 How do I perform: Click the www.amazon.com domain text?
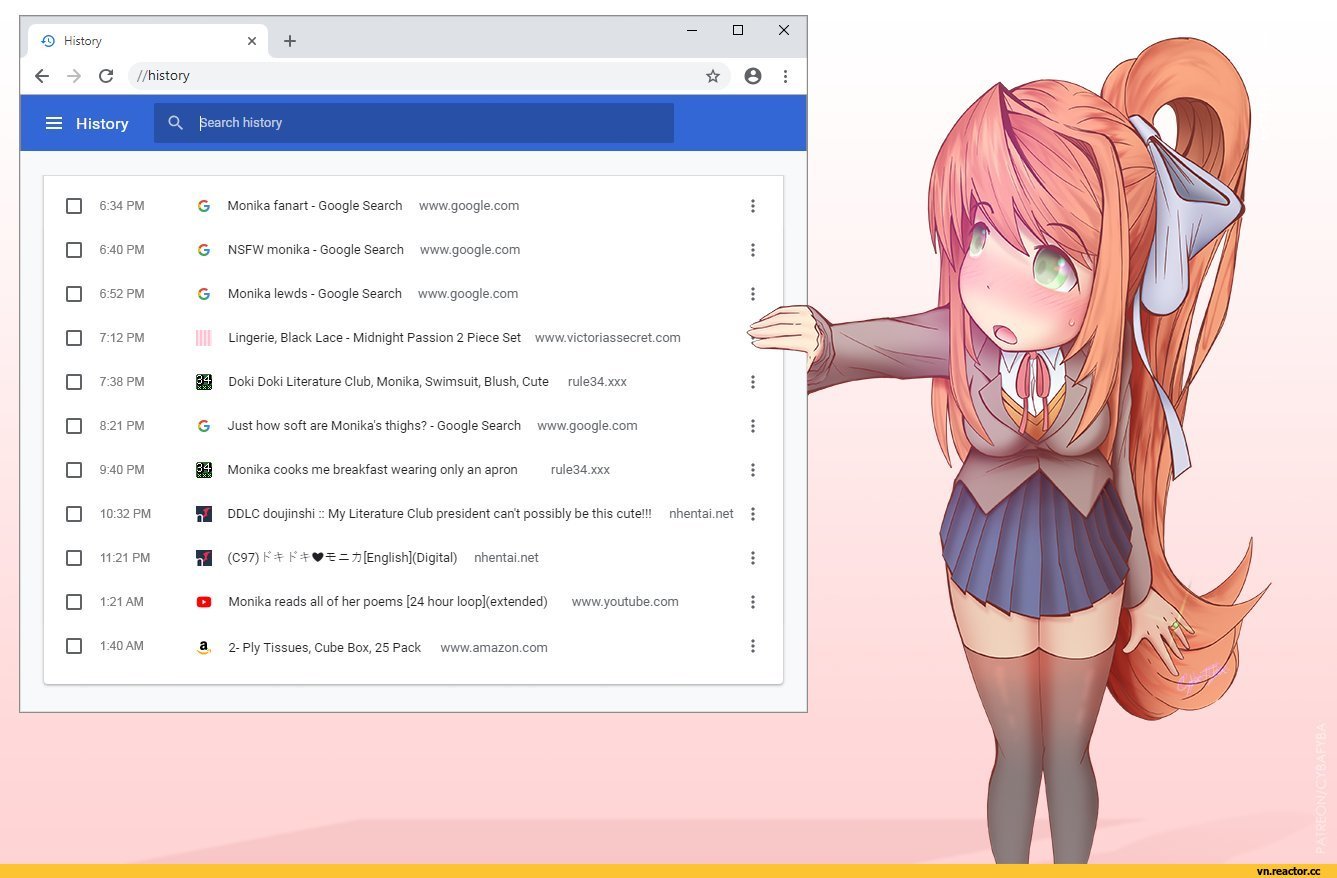coord(494,648)
